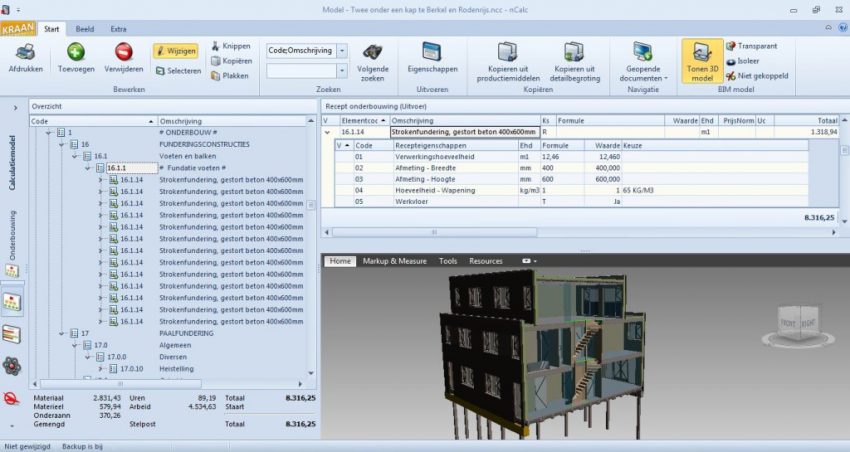The height and width of the screenshot is (452, 850).
Task: Open the search text dropdown arrow
Action: point(342,70)
